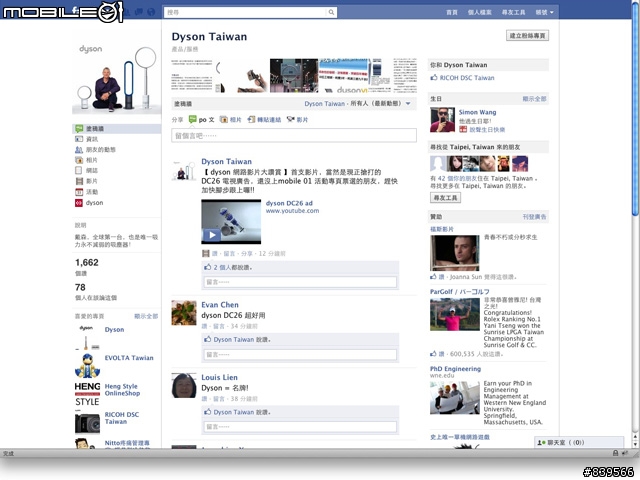Image resolution: width=640 pixels, height=480 pixels.
Task: Open the account dropdown in top bar
Action: (544, 12)
